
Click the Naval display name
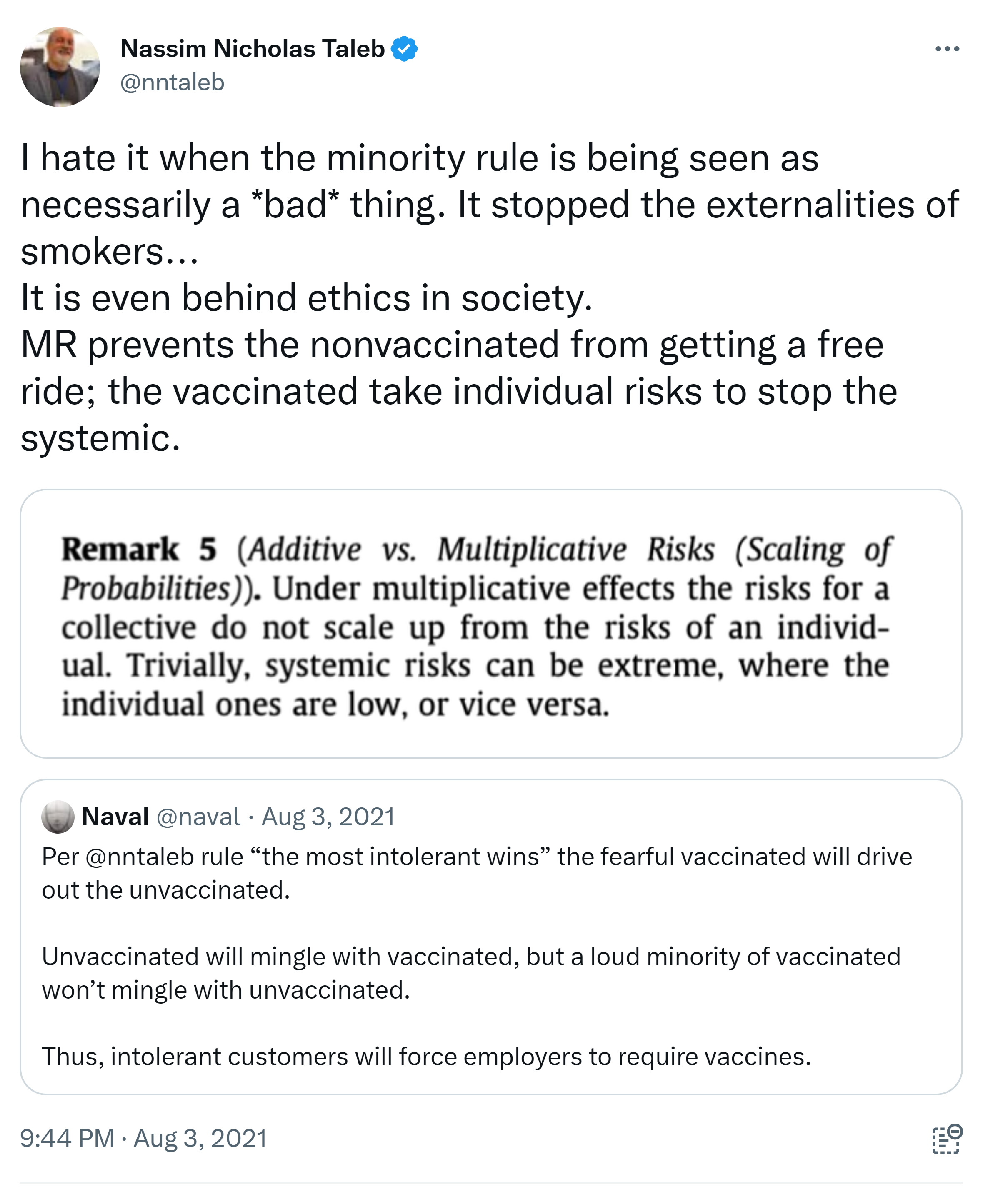(115, 817)
